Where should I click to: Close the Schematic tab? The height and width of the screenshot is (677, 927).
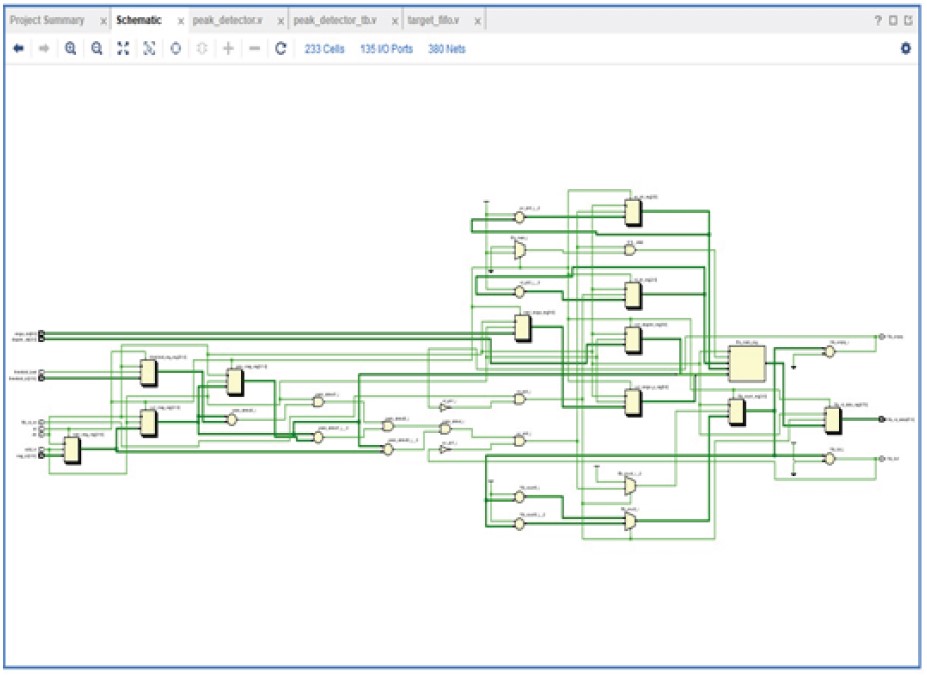click(181, 21)
